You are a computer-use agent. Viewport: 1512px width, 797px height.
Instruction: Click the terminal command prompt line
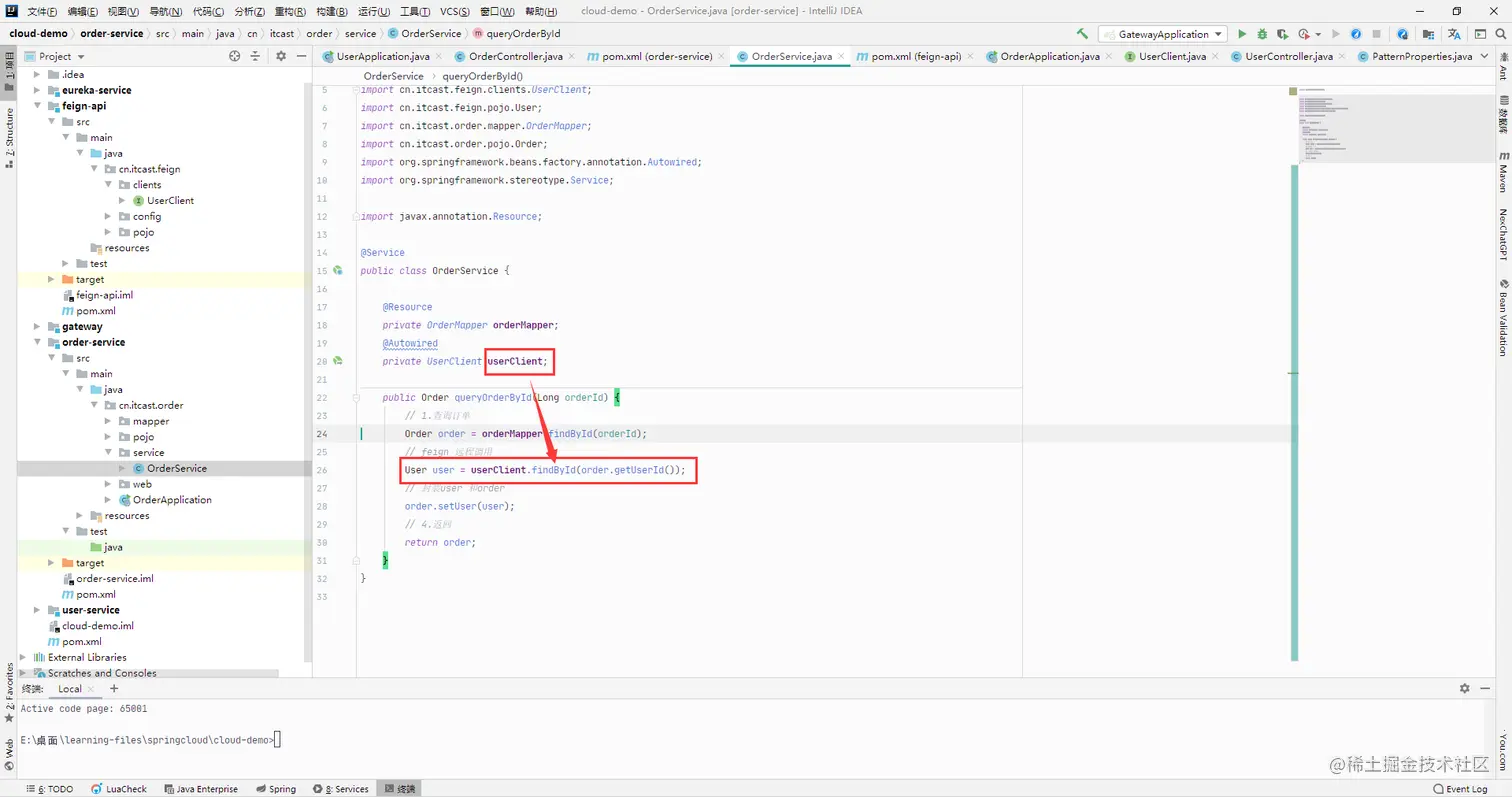[149, 740]
